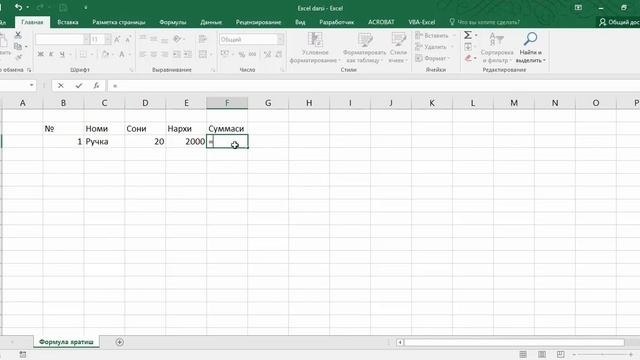Screen dimensions: 640x360
Task: Click the Increase Decimal icon
Action: 267,54
